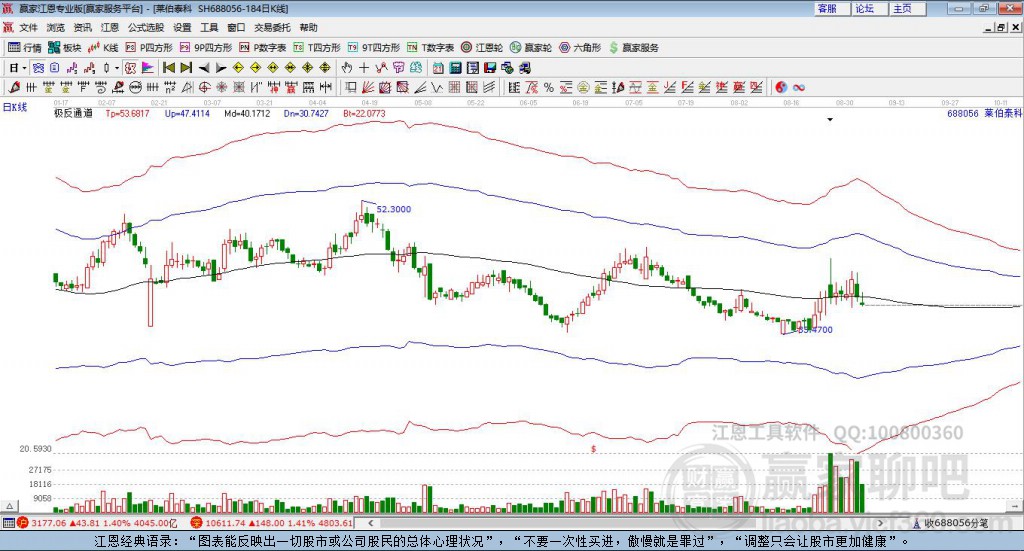Click the first yellow diamond arrow icon

[238, 68]
